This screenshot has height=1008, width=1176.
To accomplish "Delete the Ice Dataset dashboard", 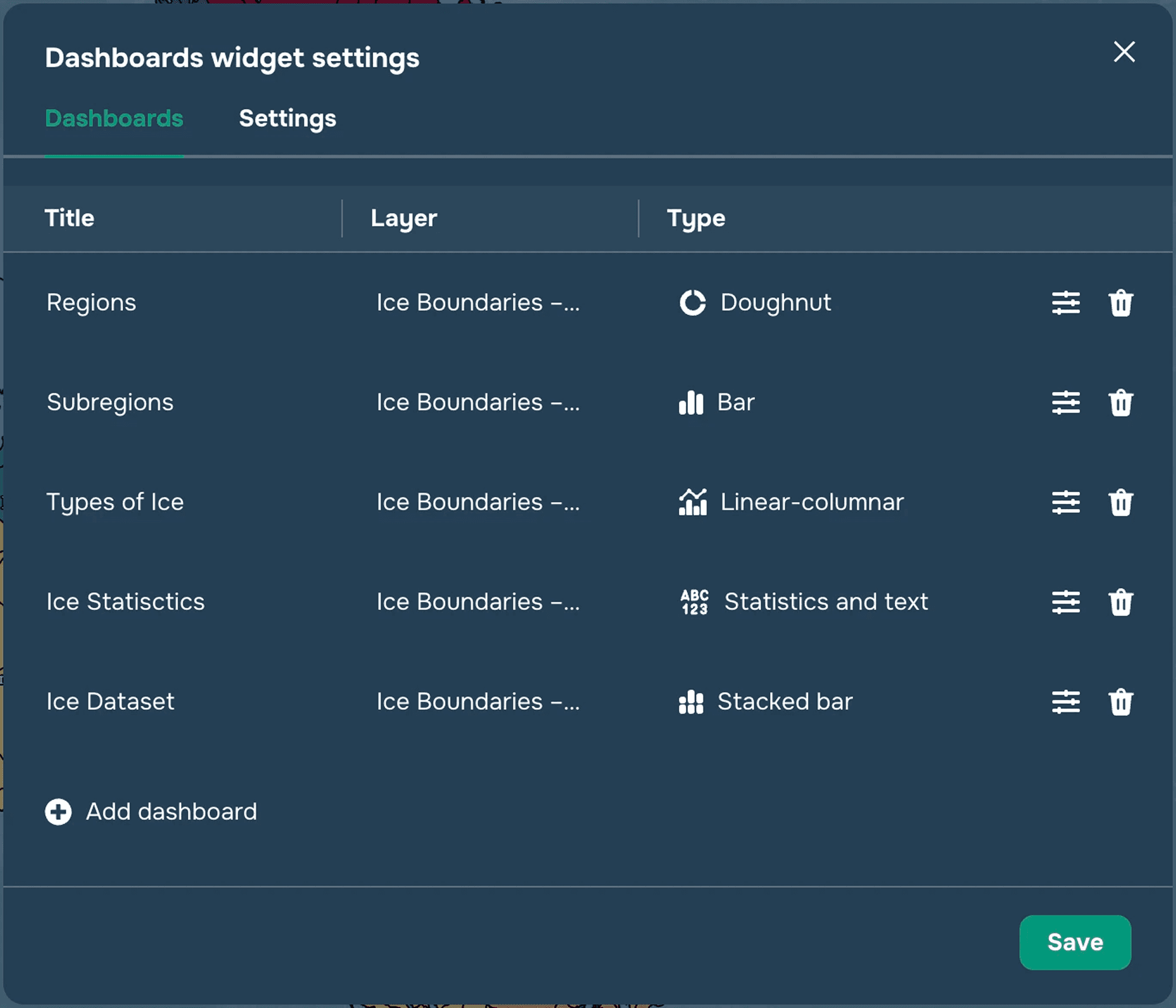I will pyautogui.click(x=1120, y=702).
